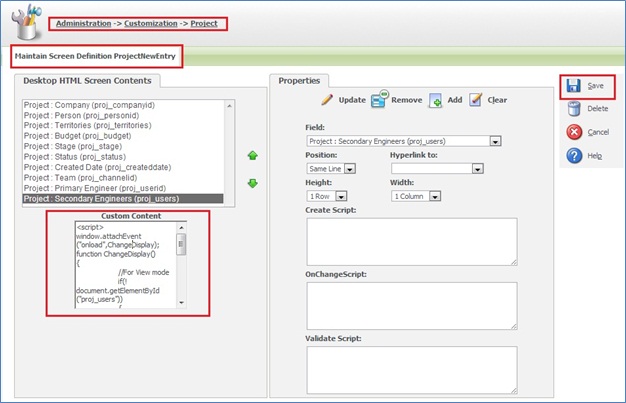Viewport: 626px width, 403px height.
Task: Click the Remove label in Properties
Action: [406, 100]
